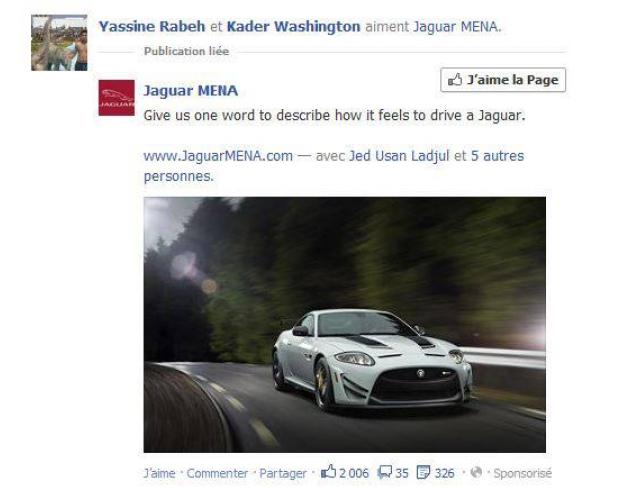This screenshot has height=490, width=620.
Task: Click the comments speech bubble icon
Action: coord(385,472)
